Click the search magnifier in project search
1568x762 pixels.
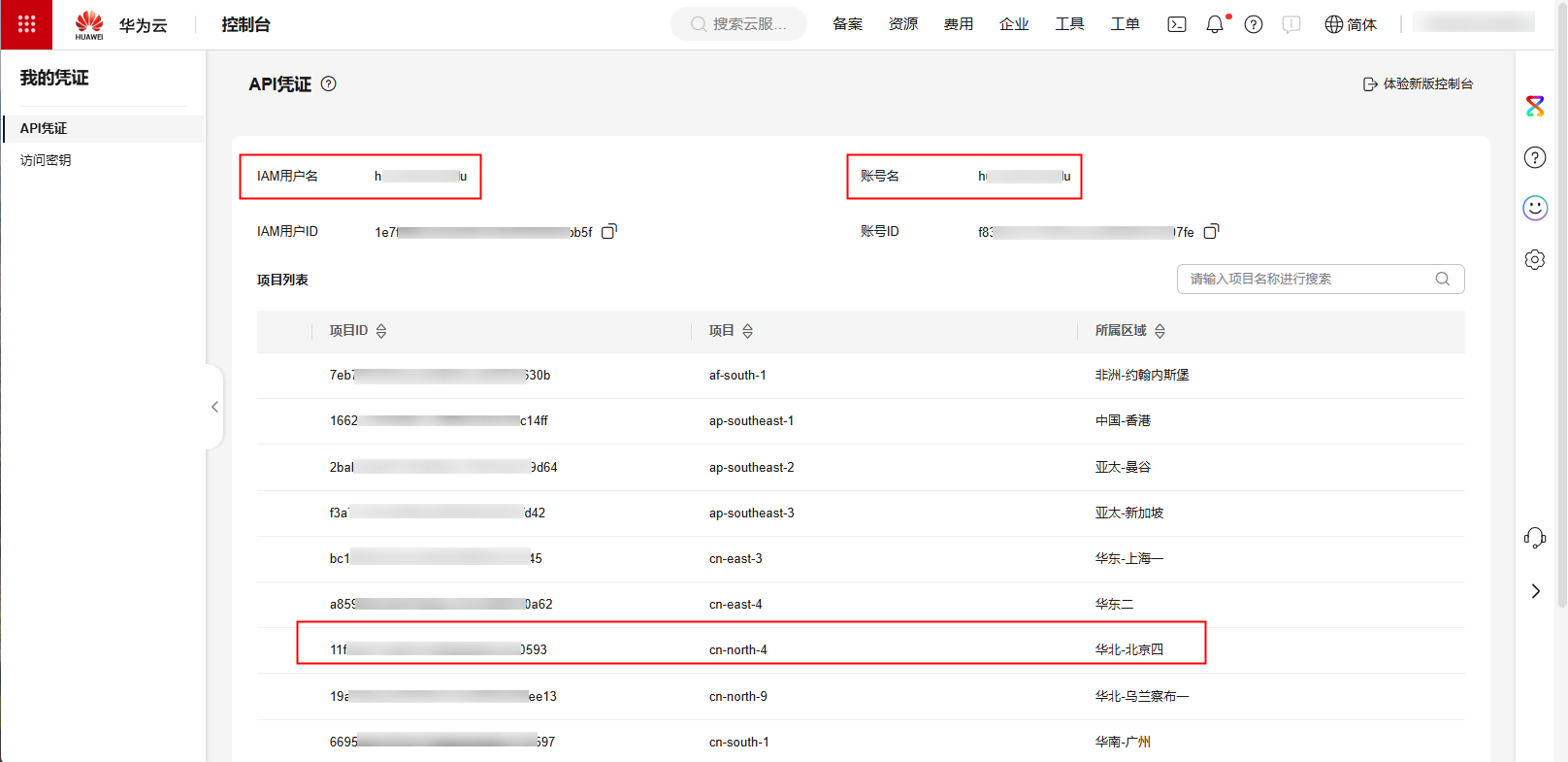click(x=1443, y=279)
